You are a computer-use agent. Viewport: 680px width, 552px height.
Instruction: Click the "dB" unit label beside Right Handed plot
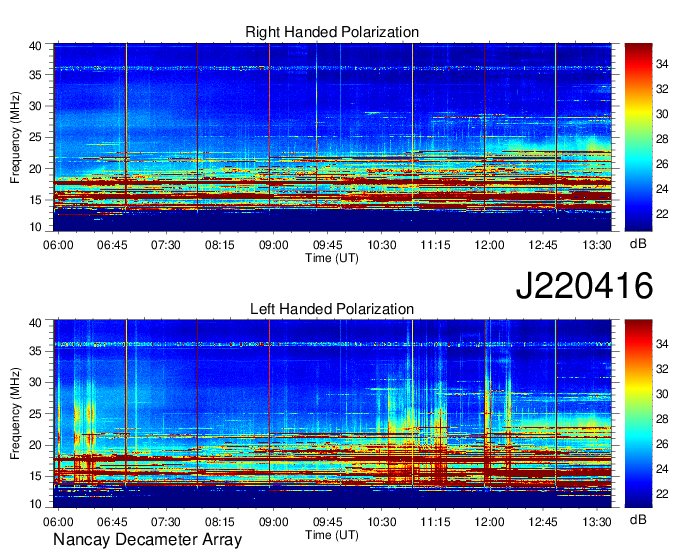coord(638,244)
